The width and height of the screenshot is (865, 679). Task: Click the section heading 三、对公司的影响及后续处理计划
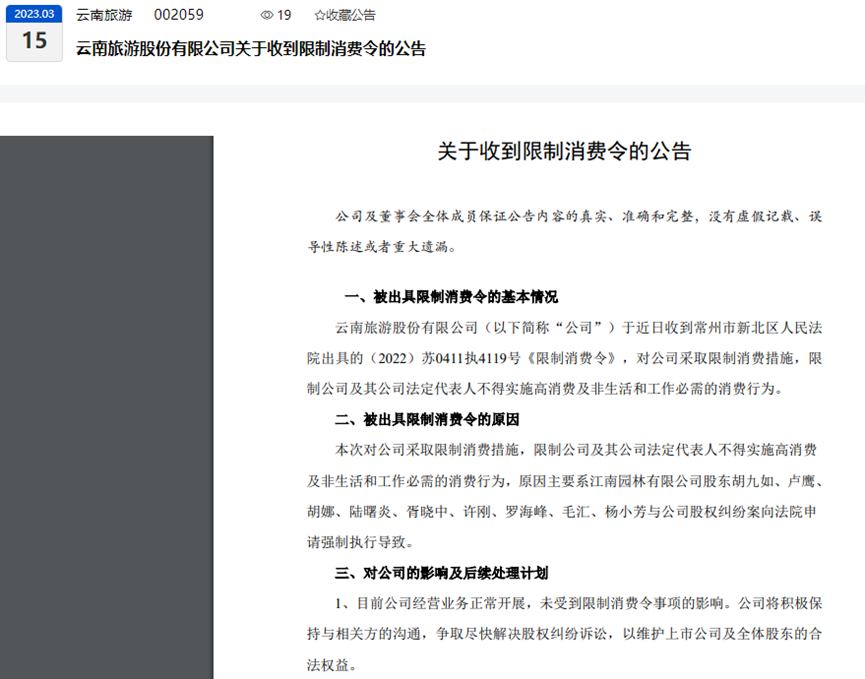[x=441, y=573]
